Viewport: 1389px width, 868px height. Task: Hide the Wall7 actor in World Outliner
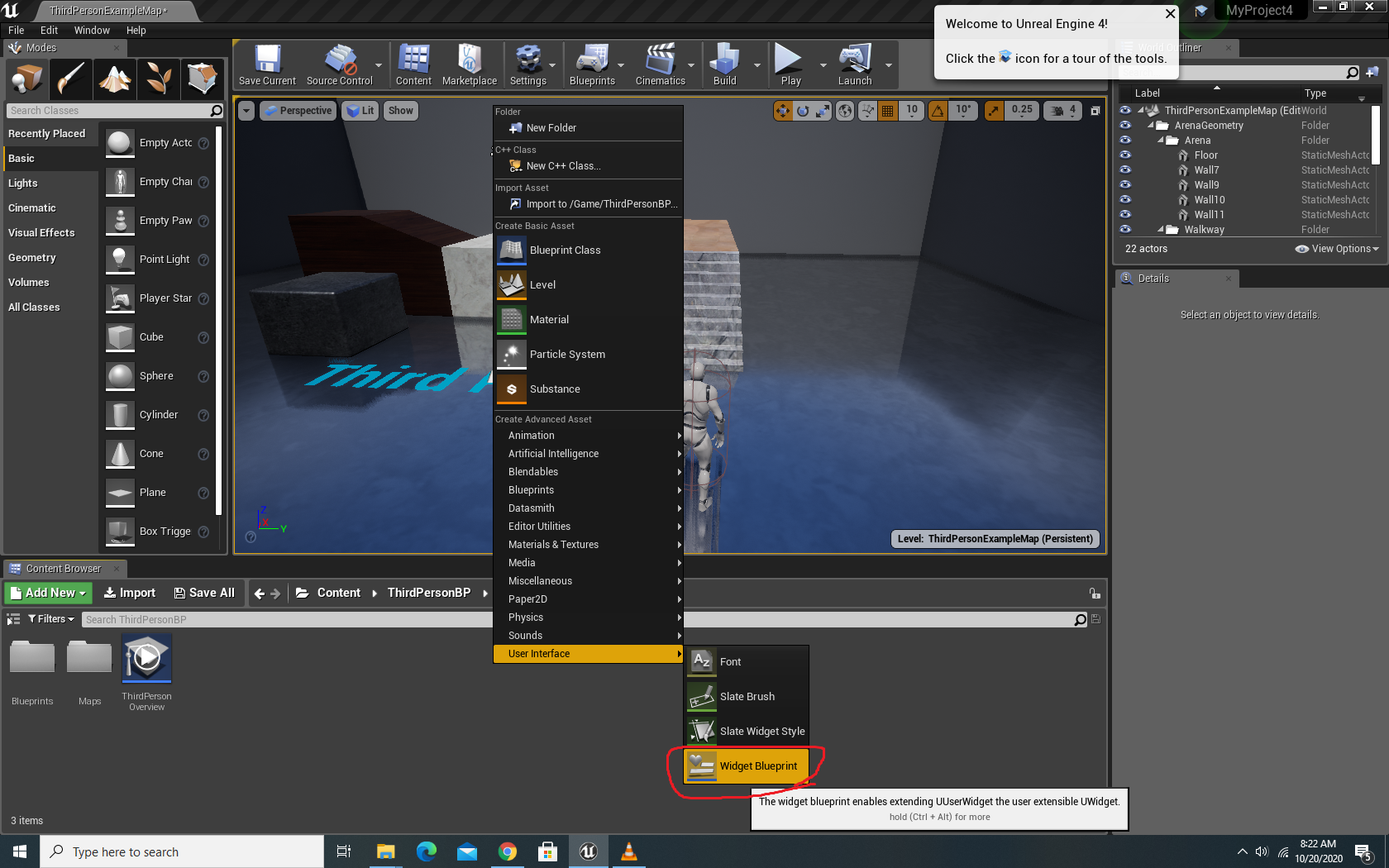pyautogui.click(x=1125, y=169)
